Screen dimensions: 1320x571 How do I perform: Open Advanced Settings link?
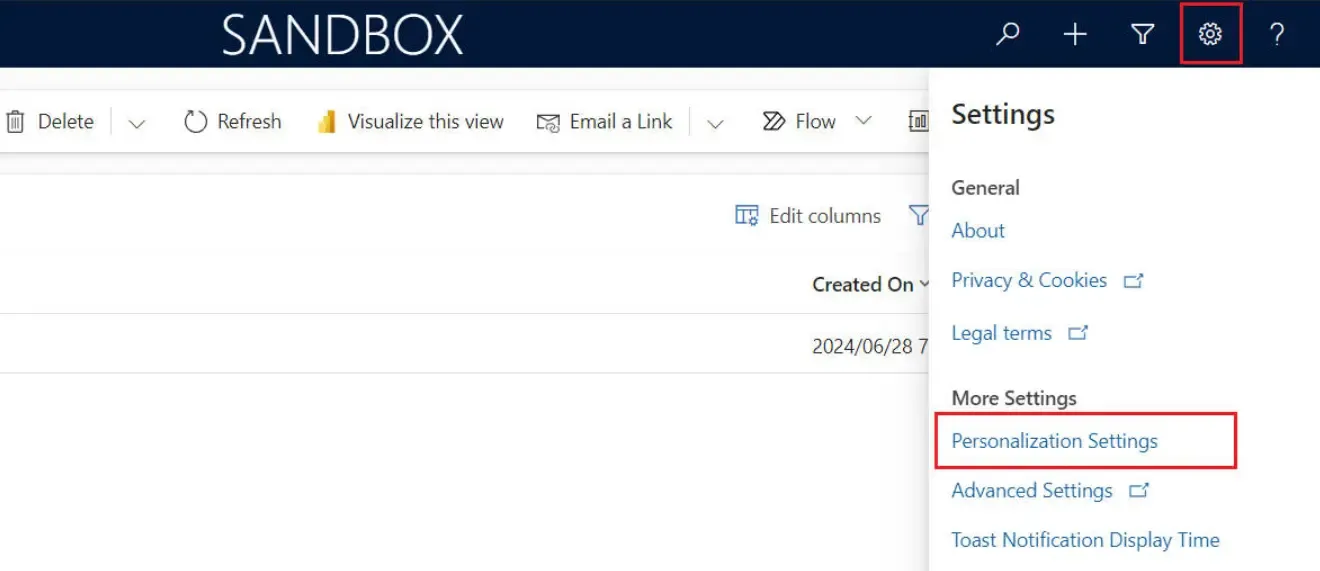point(1032,491)
